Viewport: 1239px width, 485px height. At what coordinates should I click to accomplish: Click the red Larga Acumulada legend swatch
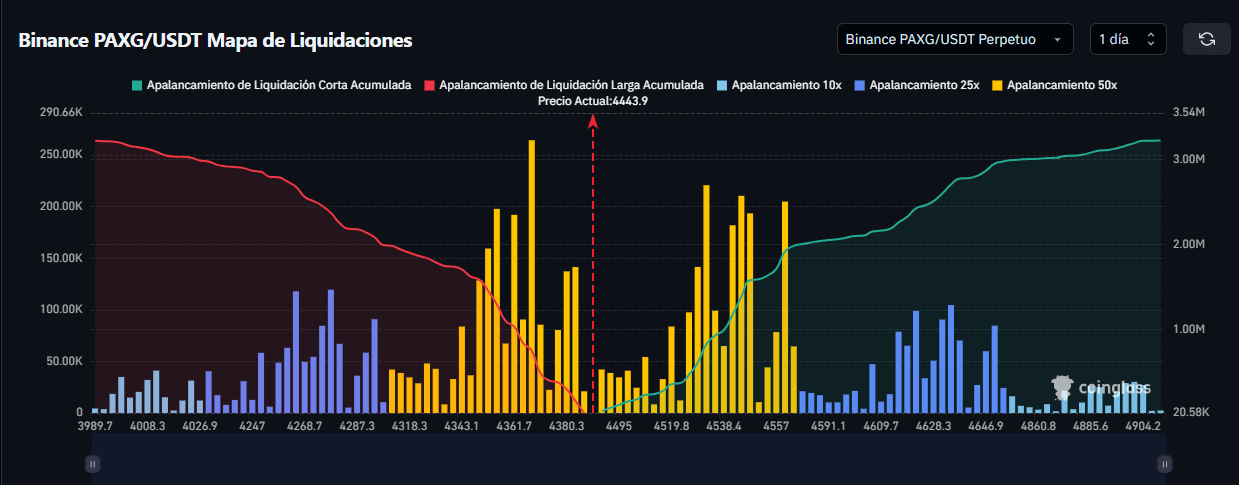pos(429,85)
